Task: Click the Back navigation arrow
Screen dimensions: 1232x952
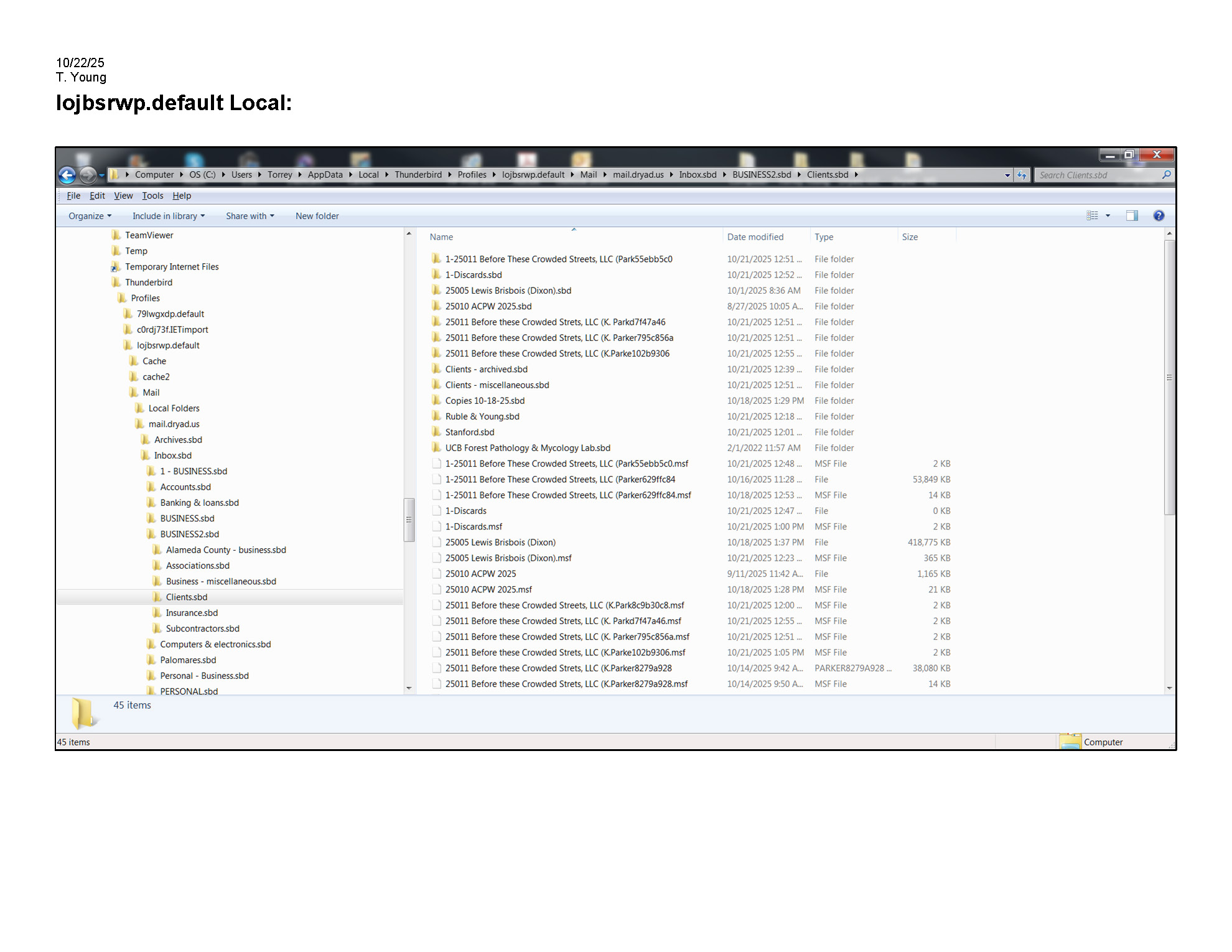Action: pyautogui.click(x=67, y=175)
